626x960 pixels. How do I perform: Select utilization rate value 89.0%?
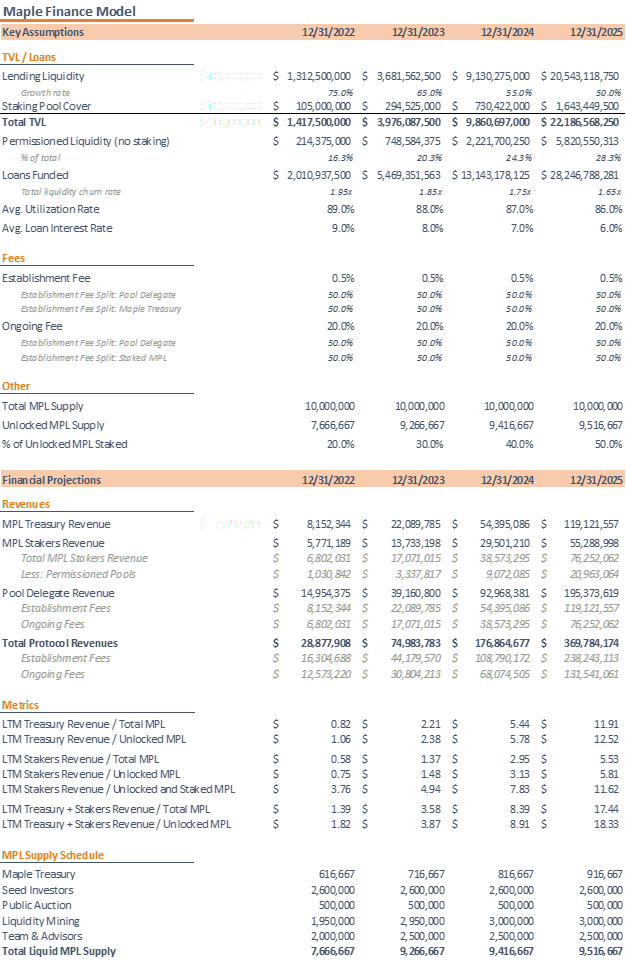pyautogui.click(x=341, y=209)
